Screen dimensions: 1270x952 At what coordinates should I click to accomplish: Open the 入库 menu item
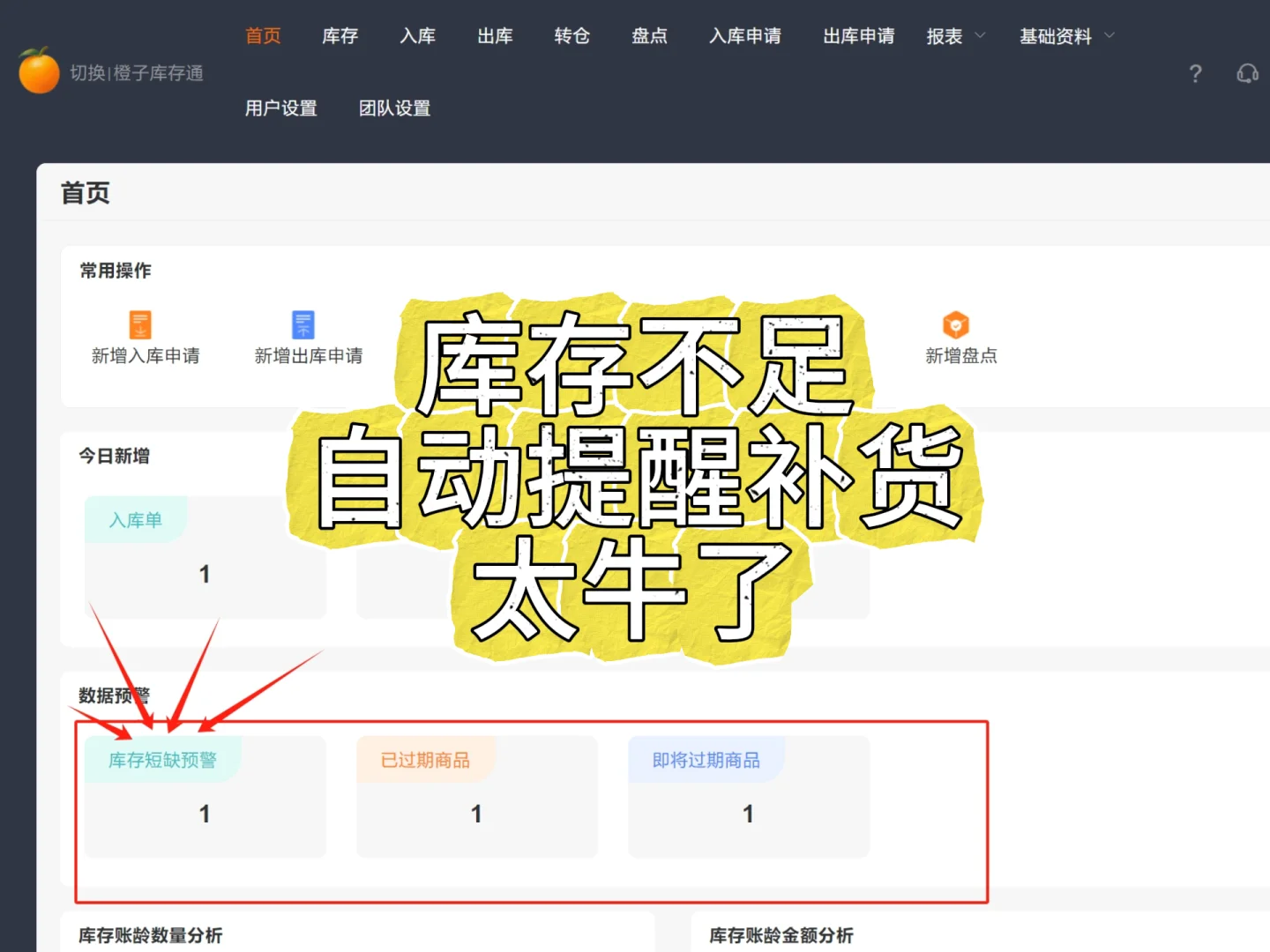[x=417, y=36]
